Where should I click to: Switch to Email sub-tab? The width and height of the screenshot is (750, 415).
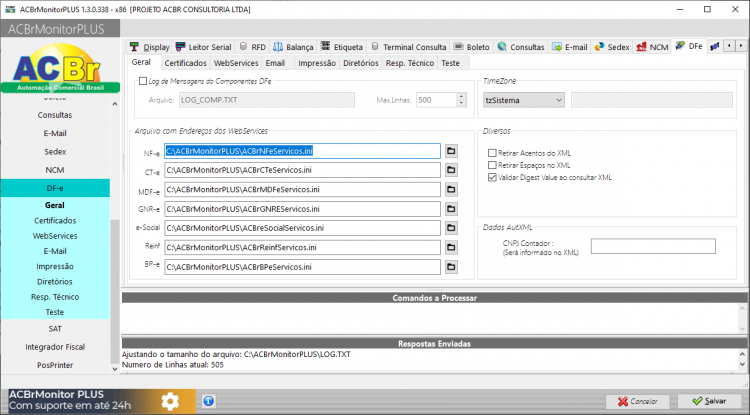pos(275,63)
